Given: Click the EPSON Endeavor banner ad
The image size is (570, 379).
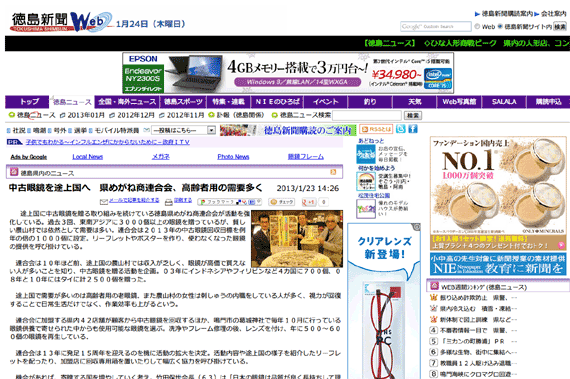Looking at the screenshot, I should coord(288,73).
